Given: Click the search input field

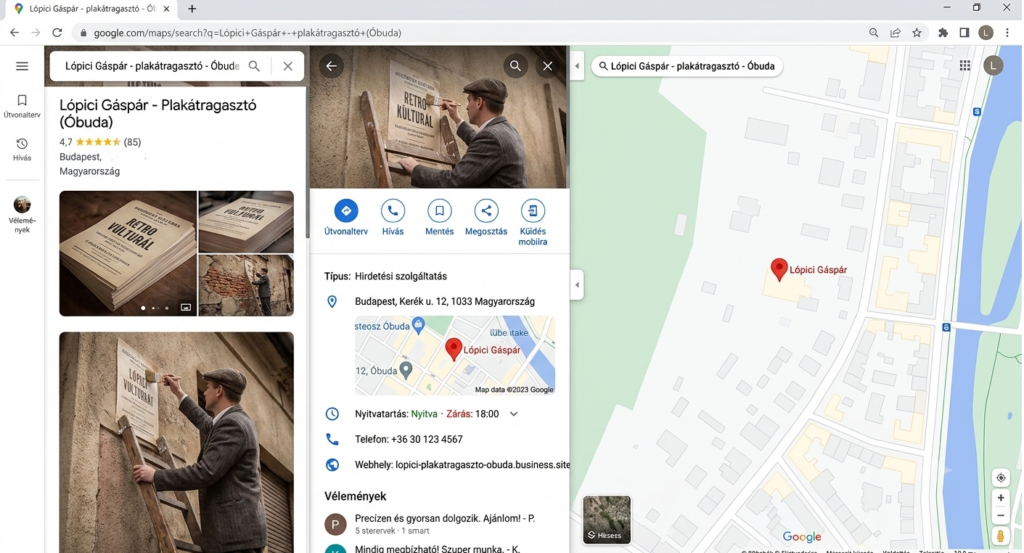Looking at the screenshot, I should click(x=152, y=66).
